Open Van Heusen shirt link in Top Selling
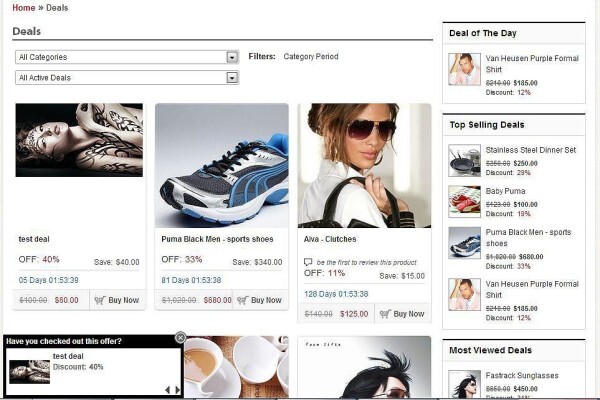Screen dimensions: 600x400 pos(532,289)
